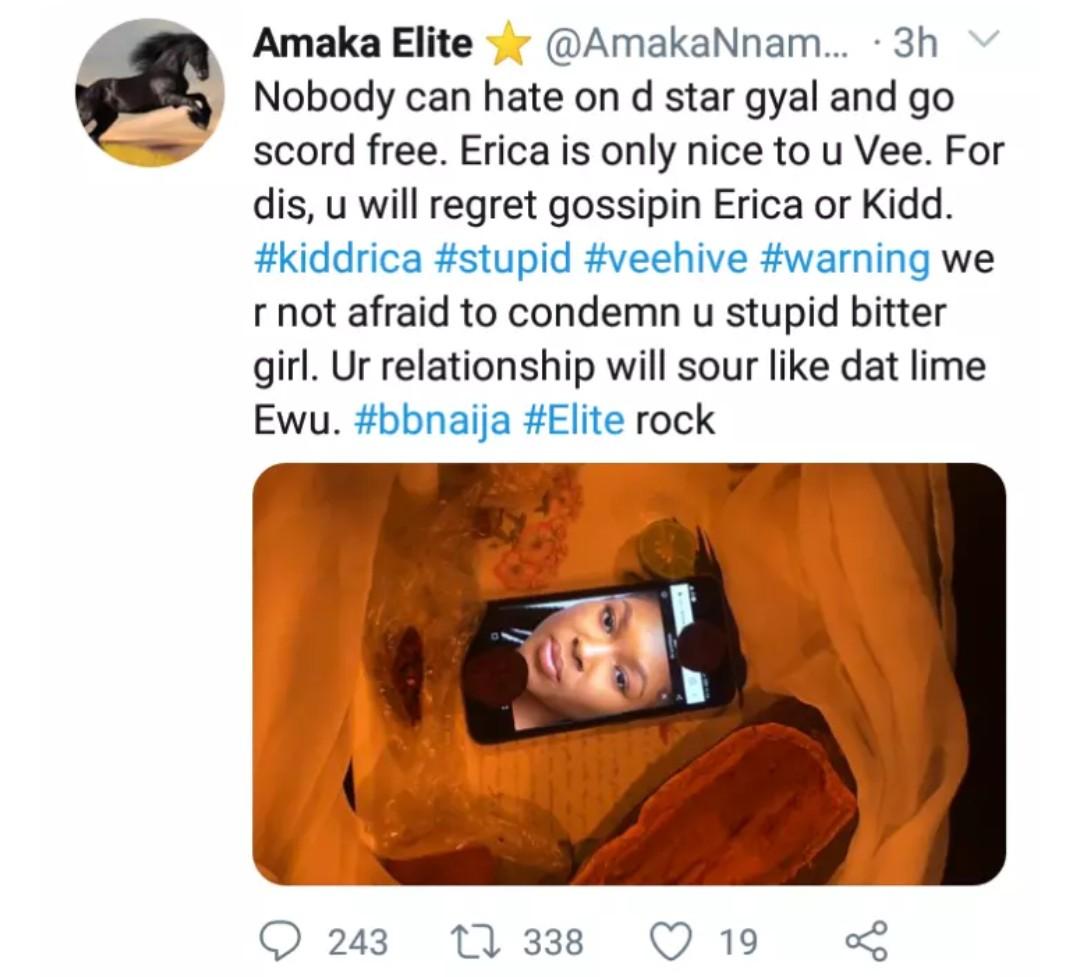
Task: Select the #warning hashtag
Action: click(844, 259)
